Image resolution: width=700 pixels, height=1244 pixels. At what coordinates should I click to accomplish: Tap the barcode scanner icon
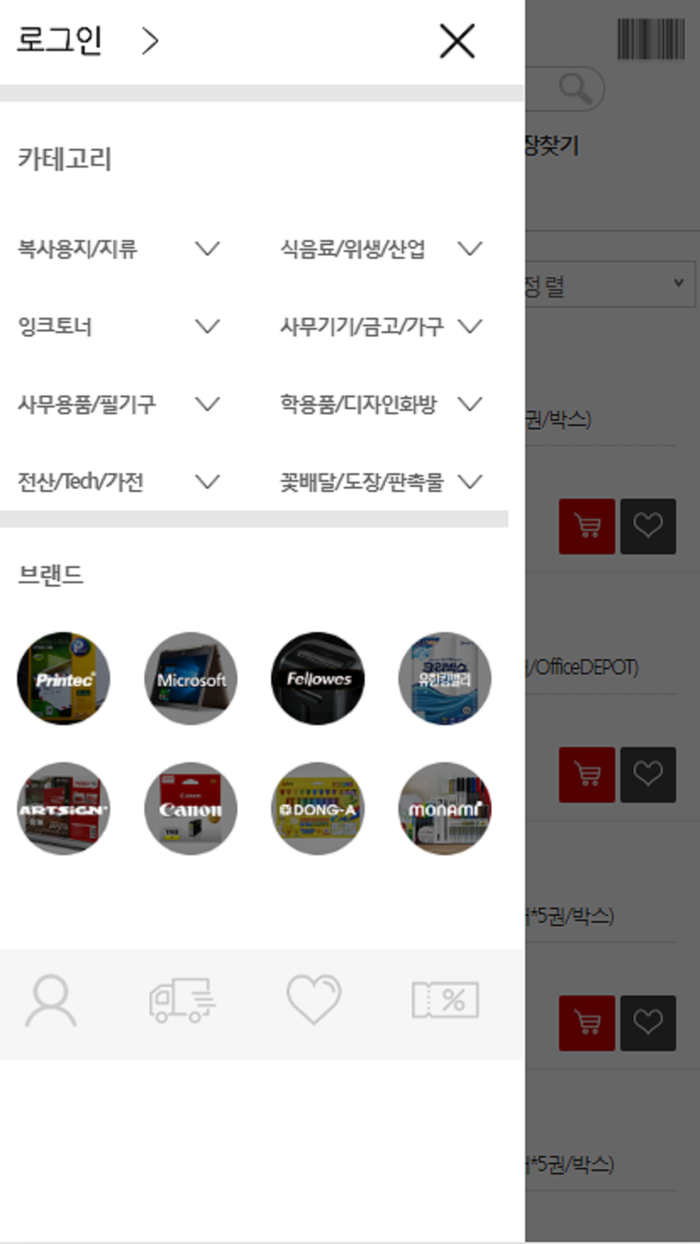click(x=651, y=39)
